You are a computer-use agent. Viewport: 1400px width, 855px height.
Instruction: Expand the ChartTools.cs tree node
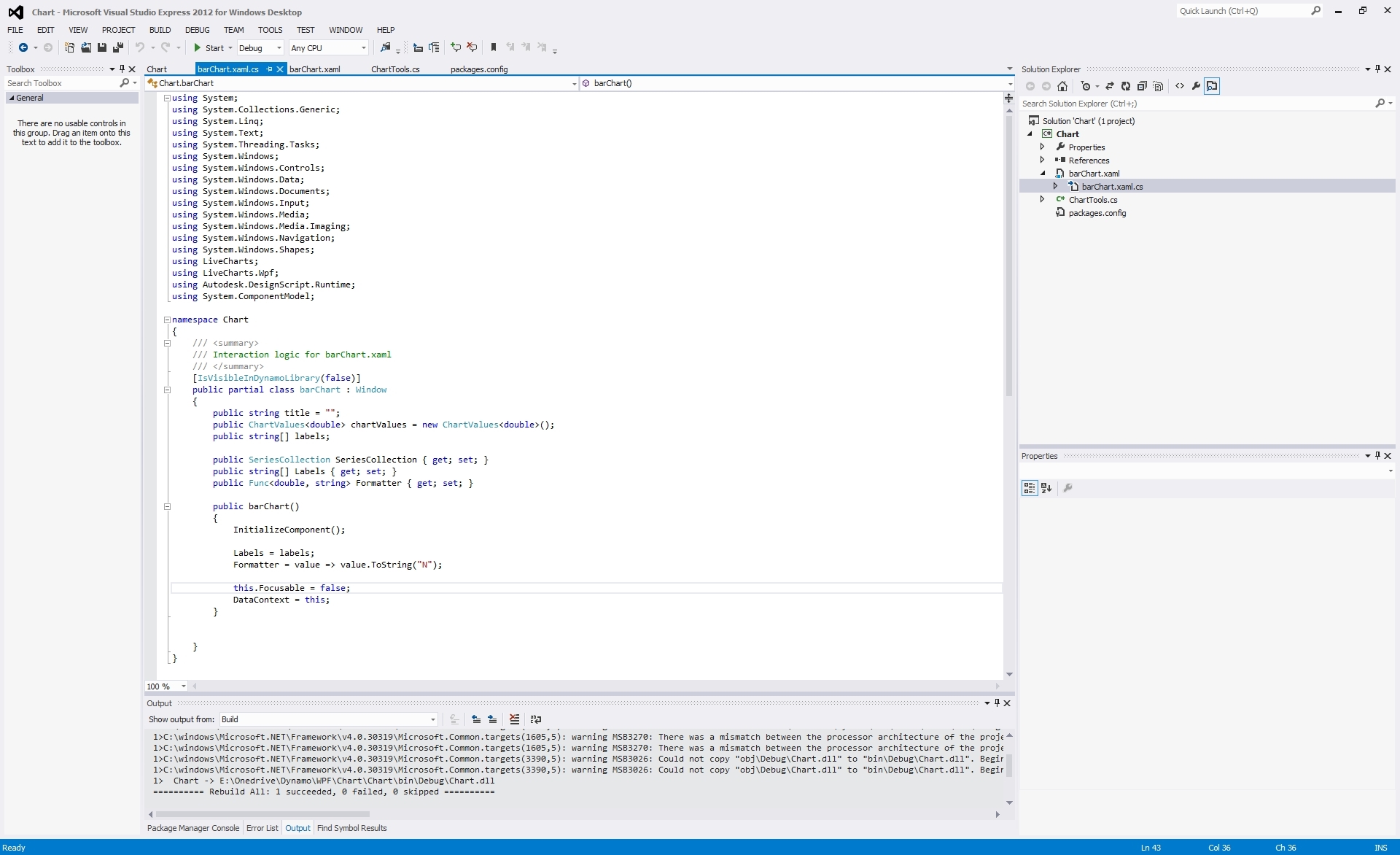[1042, 199]
